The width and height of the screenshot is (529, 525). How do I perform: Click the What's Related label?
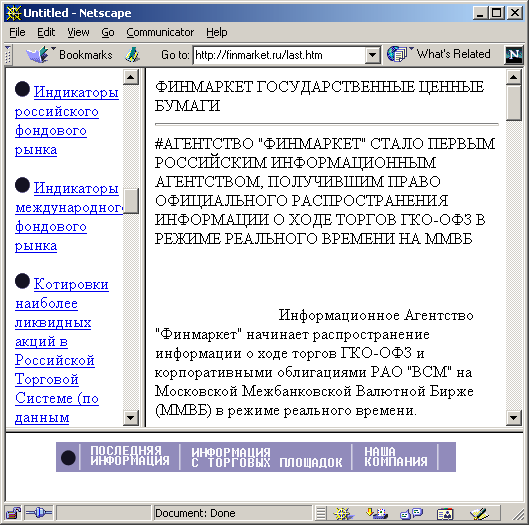(x=453, y=54)
